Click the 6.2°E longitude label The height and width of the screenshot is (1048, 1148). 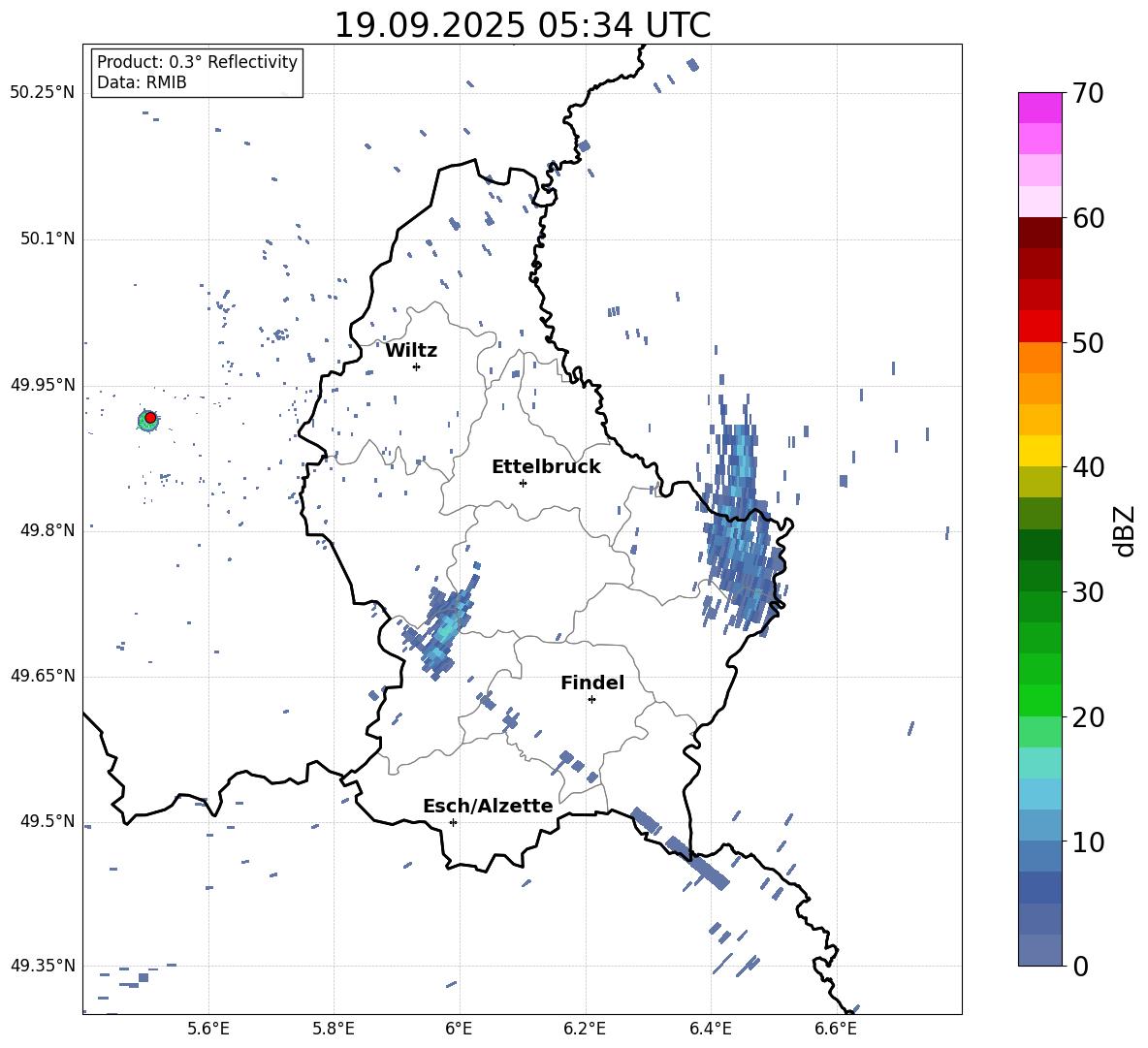[x=585, y=1029]
